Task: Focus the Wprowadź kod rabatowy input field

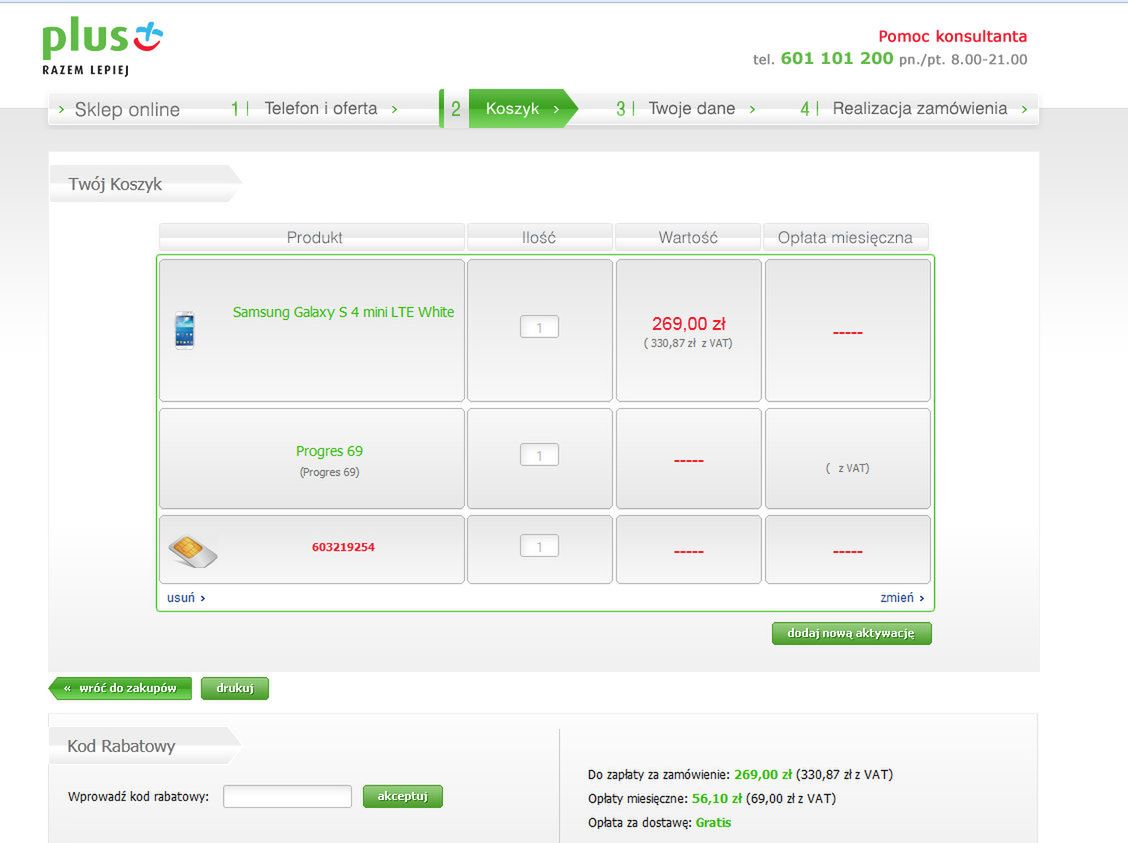Action: point(287,796)
